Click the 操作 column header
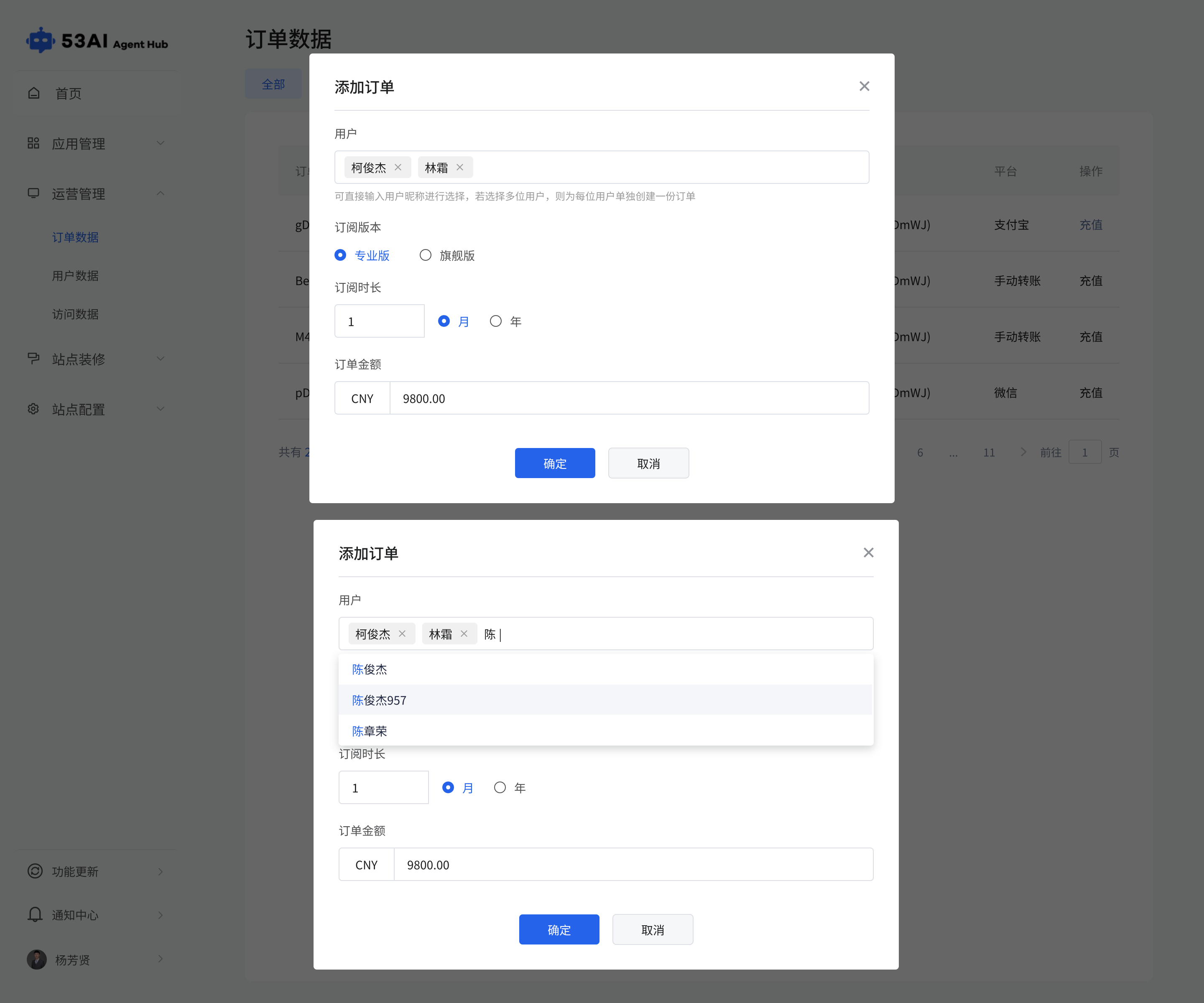Viewport: 1204px width, 1003px height. pos(1090,171)
